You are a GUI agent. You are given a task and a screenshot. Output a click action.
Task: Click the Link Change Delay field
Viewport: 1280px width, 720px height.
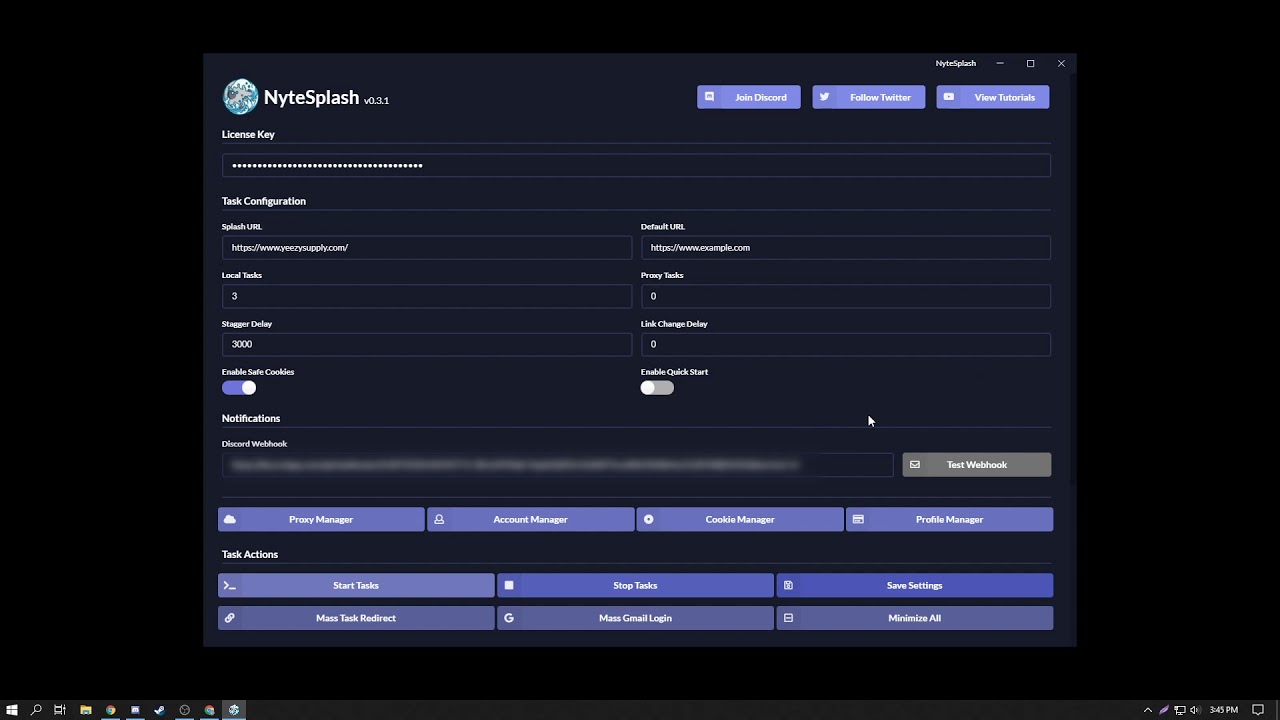pyautogui.click(x=846, y=344)
